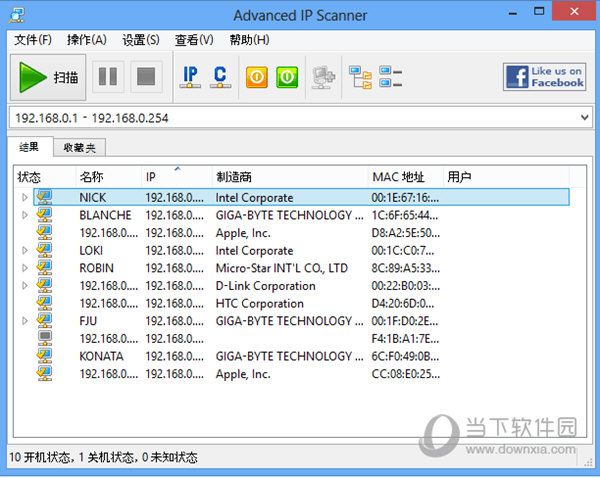600x478 pixels.
Task: Click MAC address CC:08:E0:25
Action: point(406,374)
